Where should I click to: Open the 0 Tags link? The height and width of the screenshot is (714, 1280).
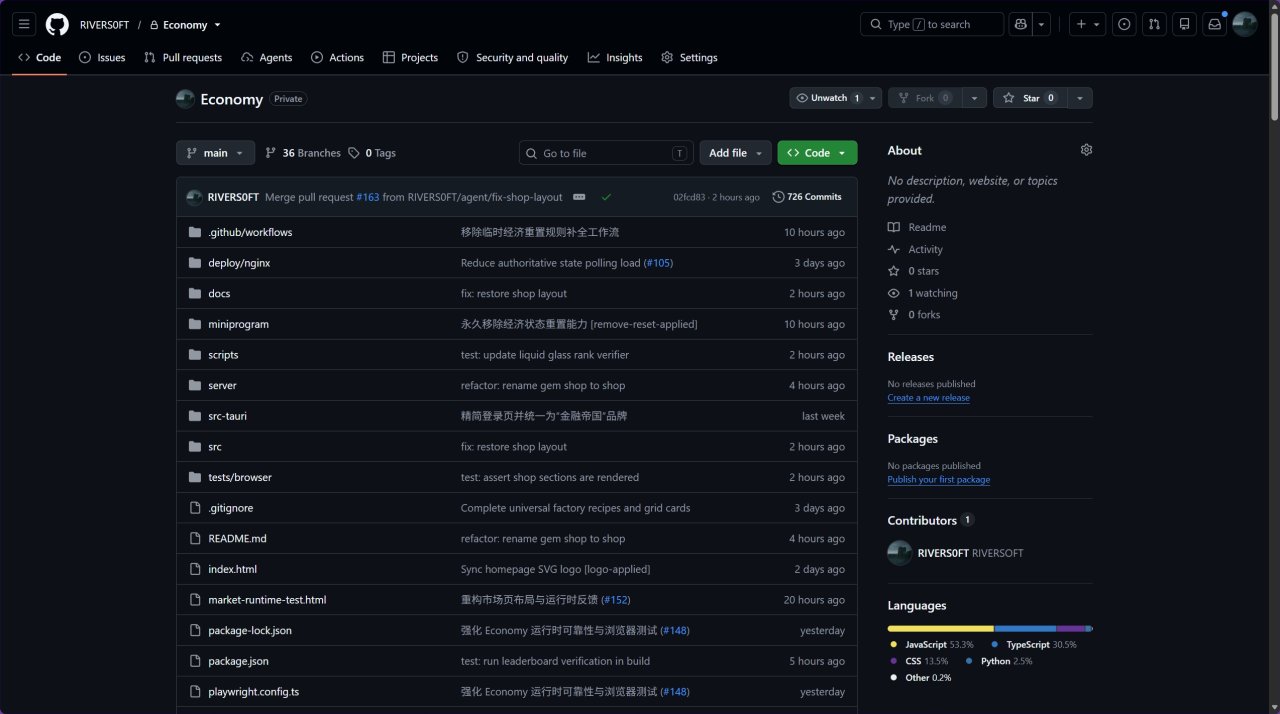(x=372, y=153)
